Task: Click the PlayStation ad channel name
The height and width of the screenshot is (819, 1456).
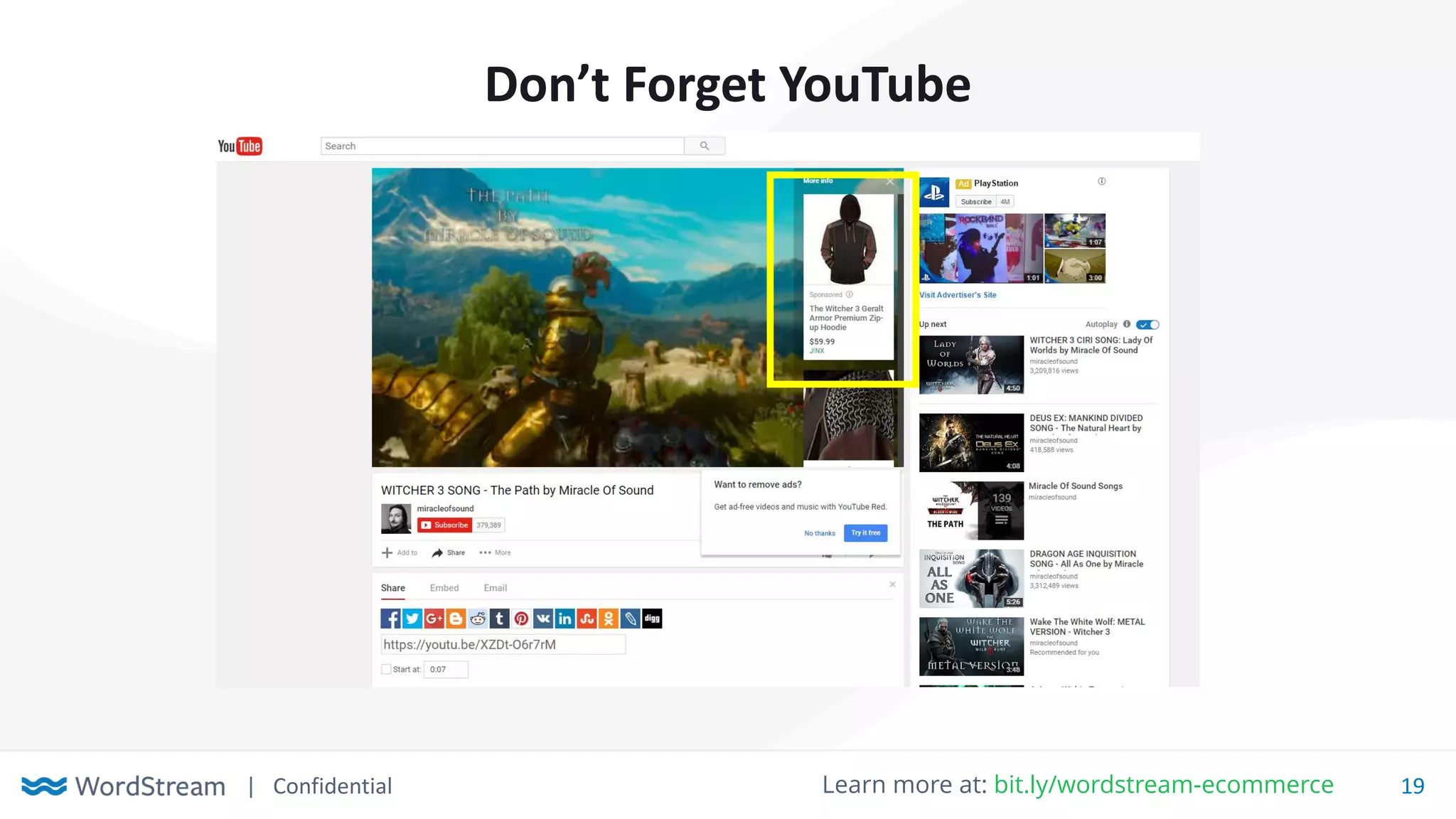Action: click(996, 183)
